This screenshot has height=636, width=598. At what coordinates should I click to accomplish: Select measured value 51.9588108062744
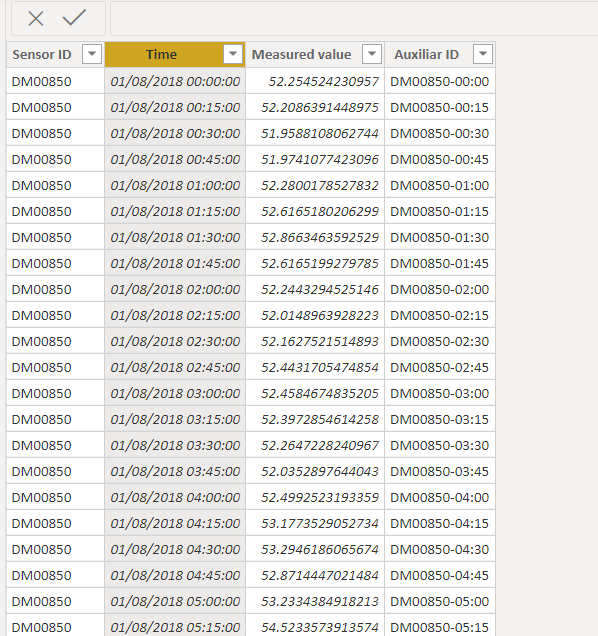[x=315, y=133]
